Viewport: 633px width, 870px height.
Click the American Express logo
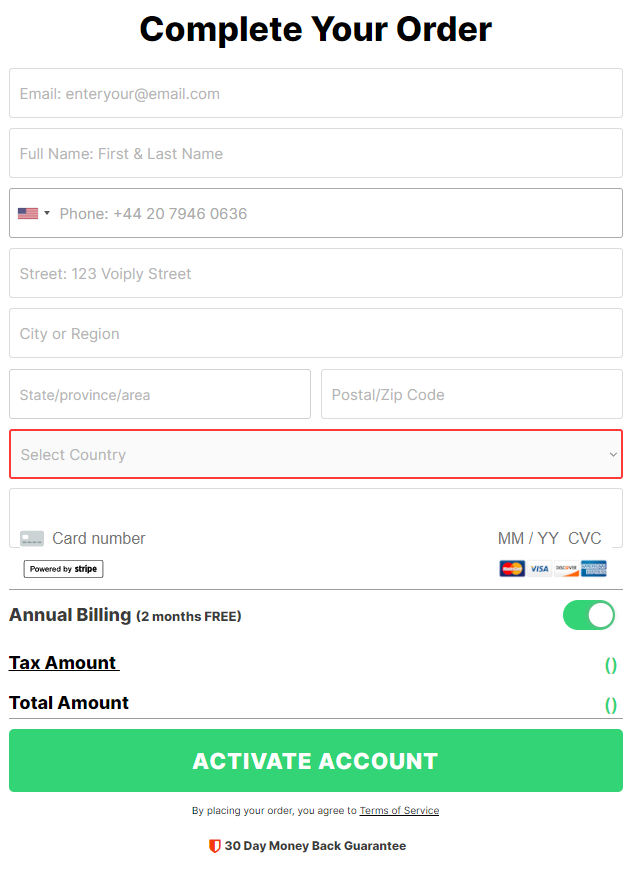coord(594,569)
